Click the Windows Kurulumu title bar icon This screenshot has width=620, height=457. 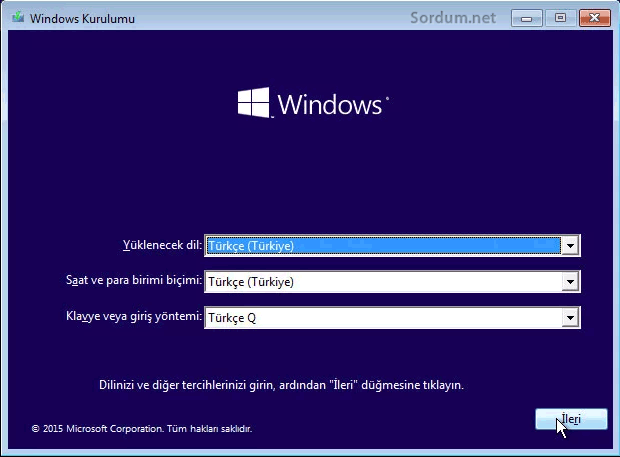[x=18, y=18]
